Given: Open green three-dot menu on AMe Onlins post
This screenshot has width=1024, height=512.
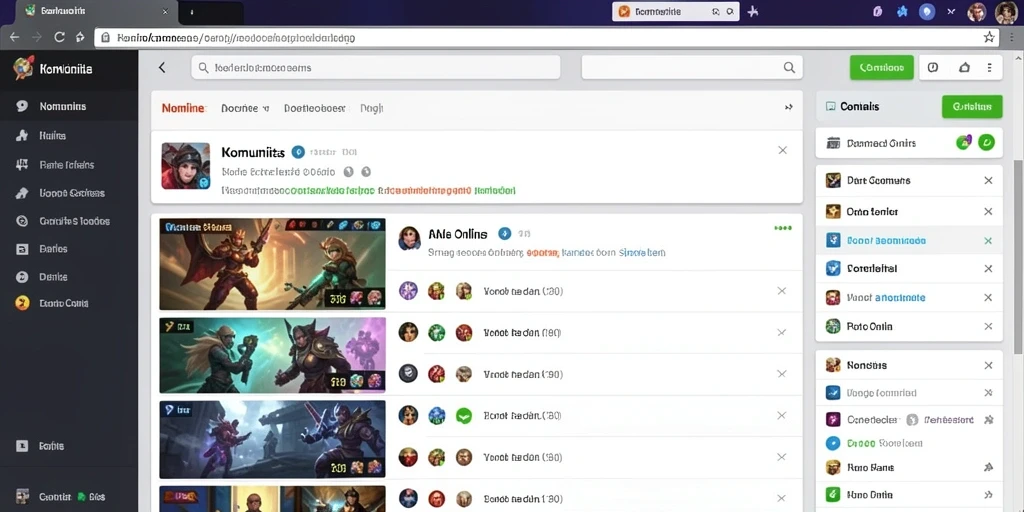Looking at the screenshot, I should (782, 229).
